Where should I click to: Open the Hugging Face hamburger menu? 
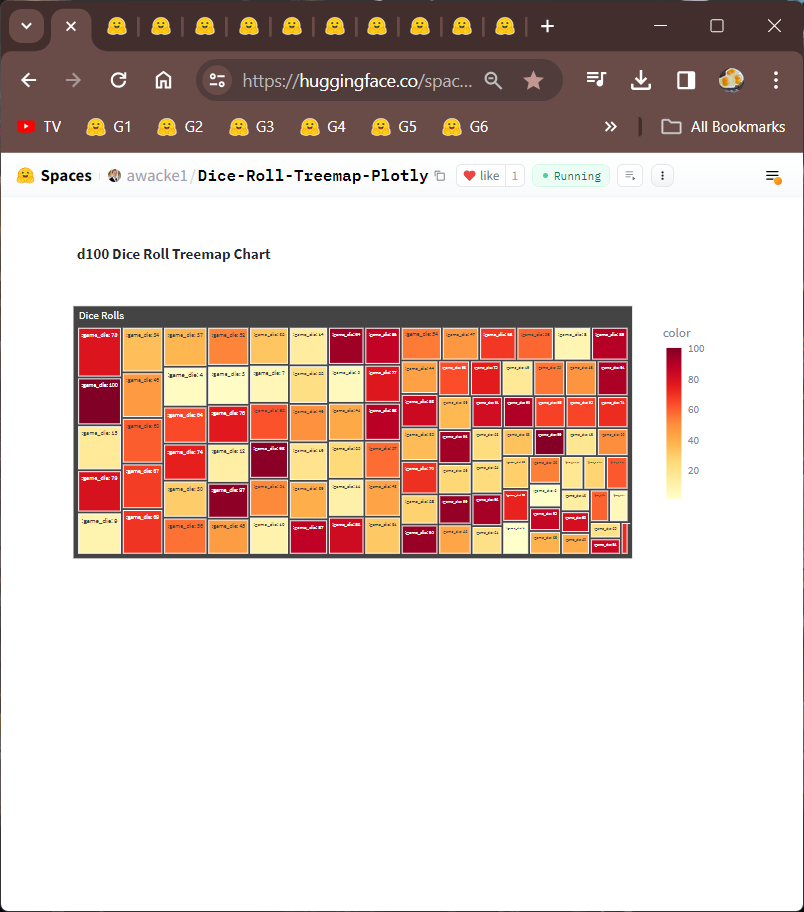point(772,176)
